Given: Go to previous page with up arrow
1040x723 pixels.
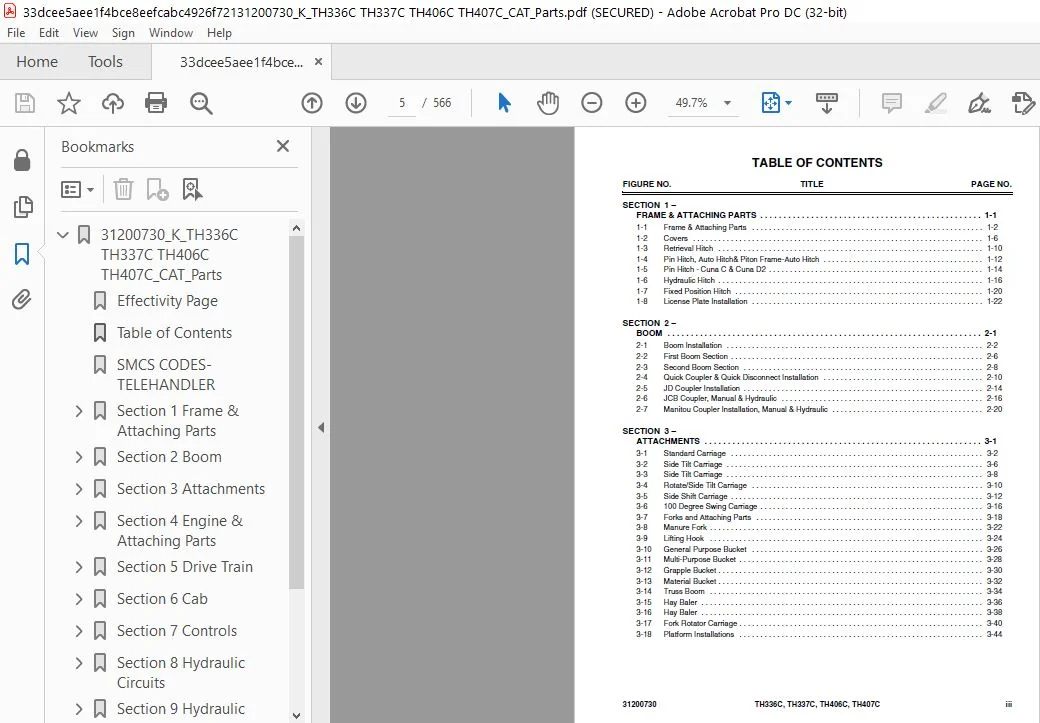Looking at the screenshot, I should pos(312,103).
